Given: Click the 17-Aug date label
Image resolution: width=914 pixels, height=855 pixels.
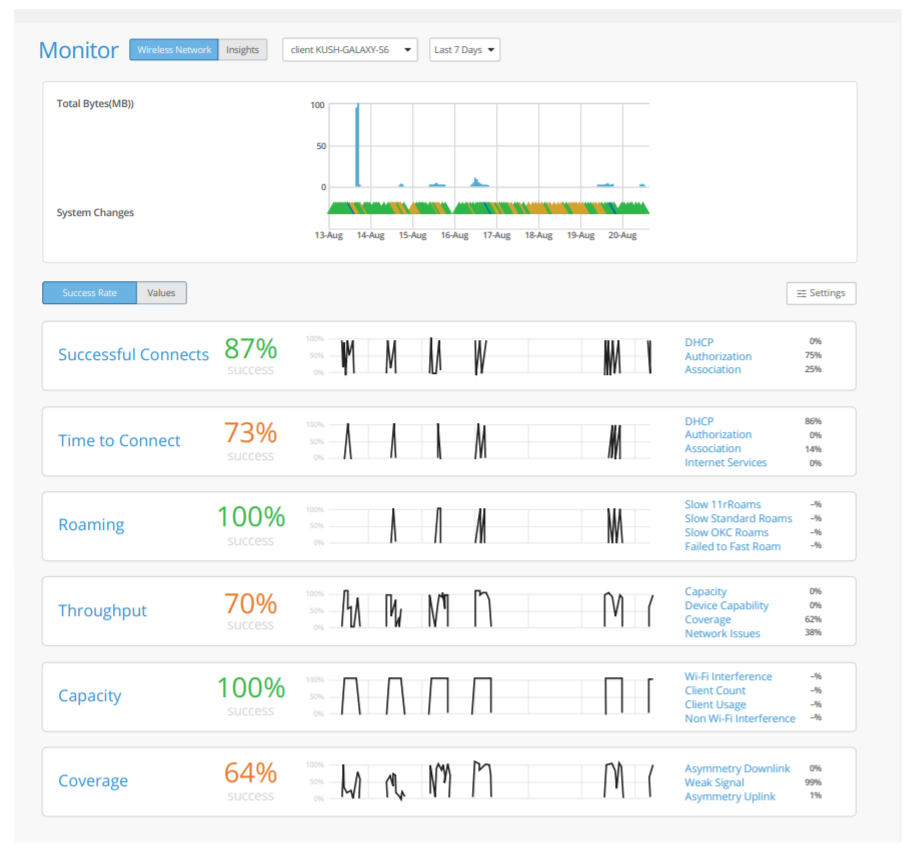Looking at the screenshot, I should tap(497, 235).
